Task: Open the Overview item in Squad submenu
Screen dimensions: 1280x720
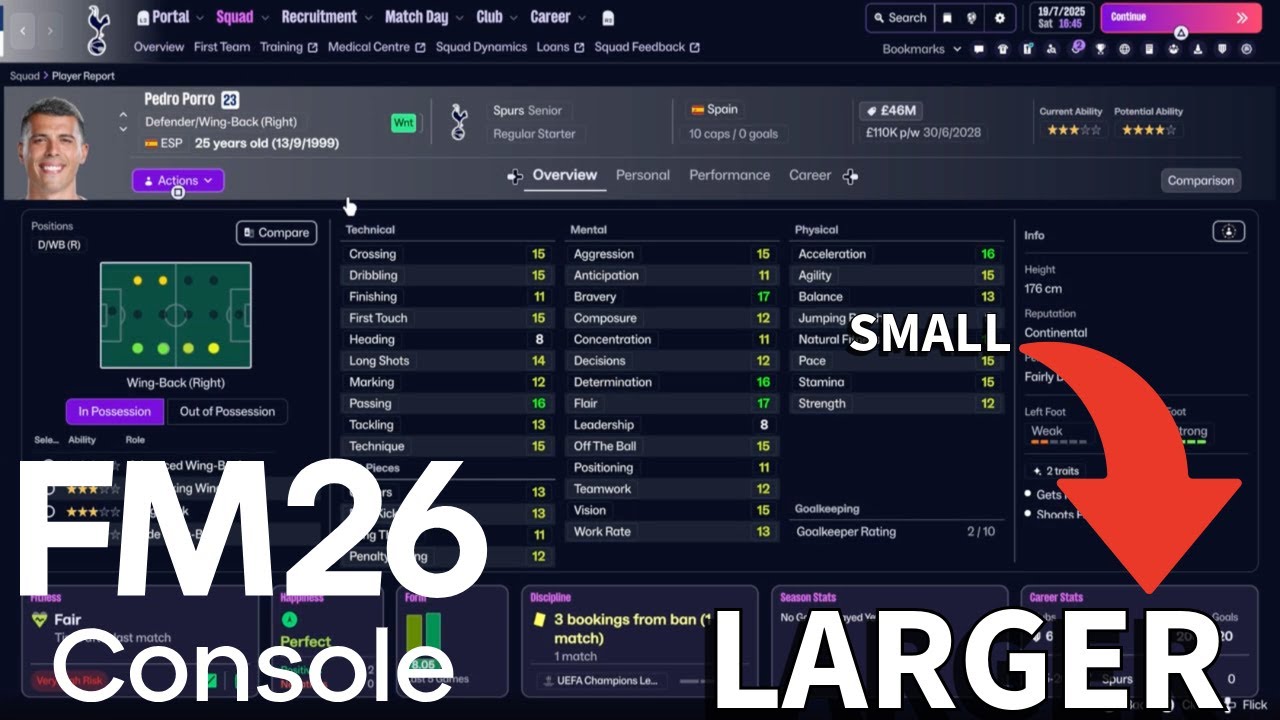Action: click(159, 47)
